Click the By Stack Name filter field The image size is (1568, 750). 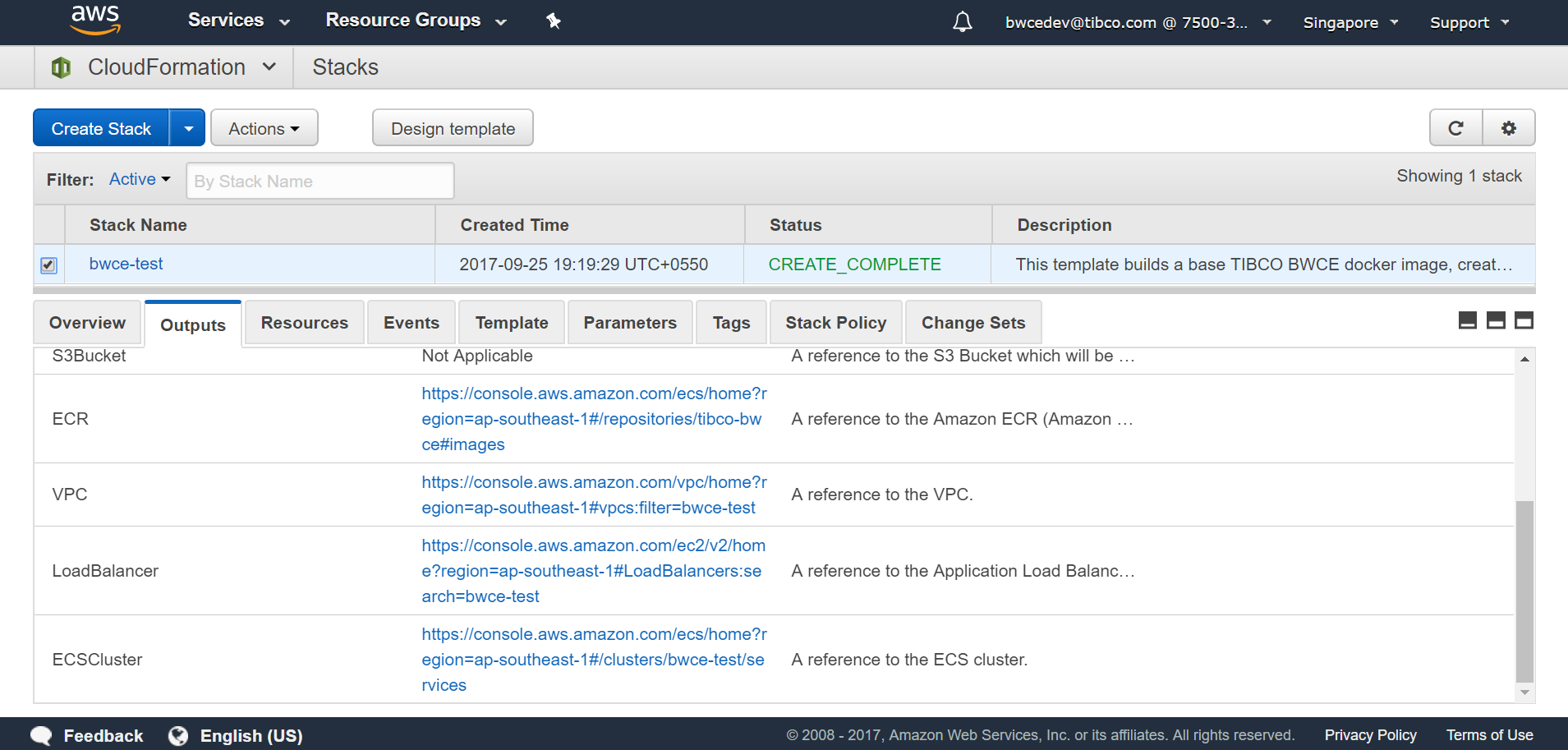320,182
